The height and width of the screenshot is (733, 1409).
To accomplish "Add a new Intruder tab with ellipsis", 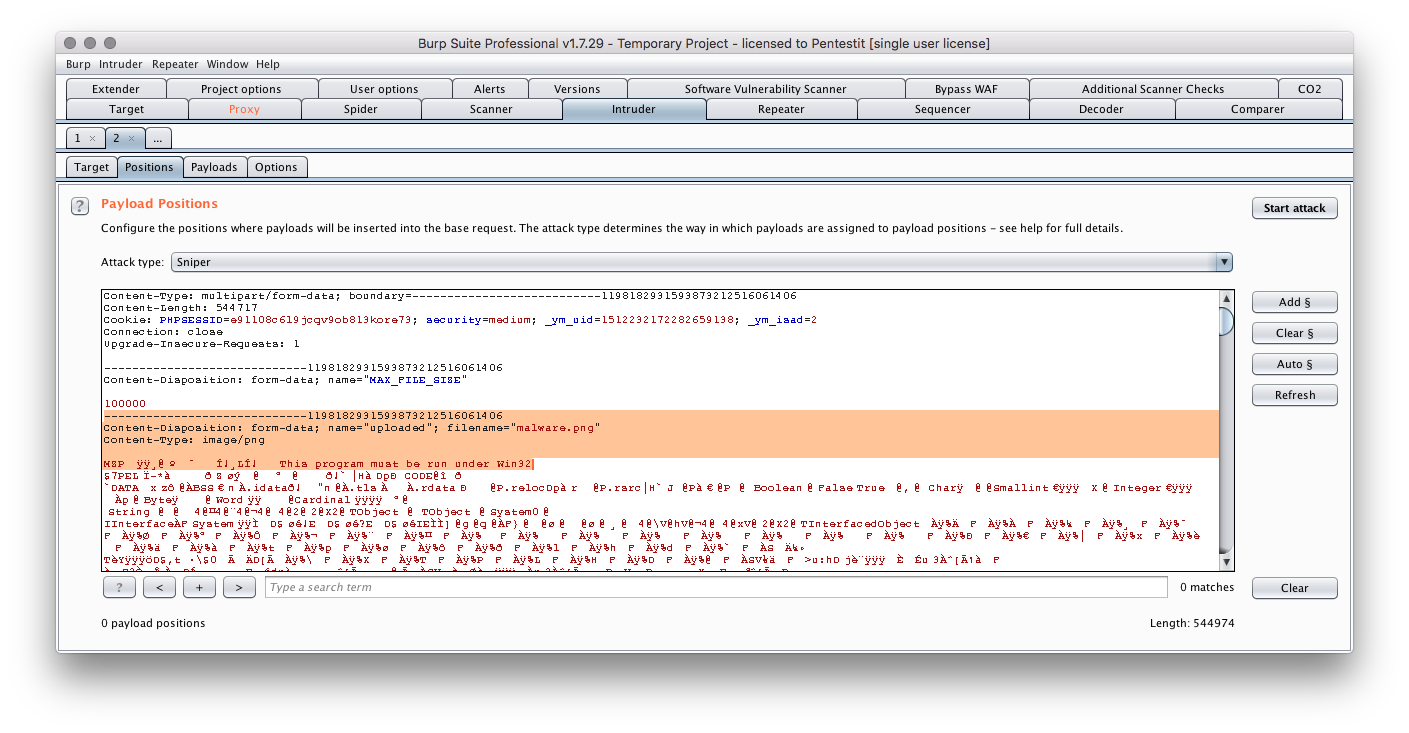I will coord(157,138).
